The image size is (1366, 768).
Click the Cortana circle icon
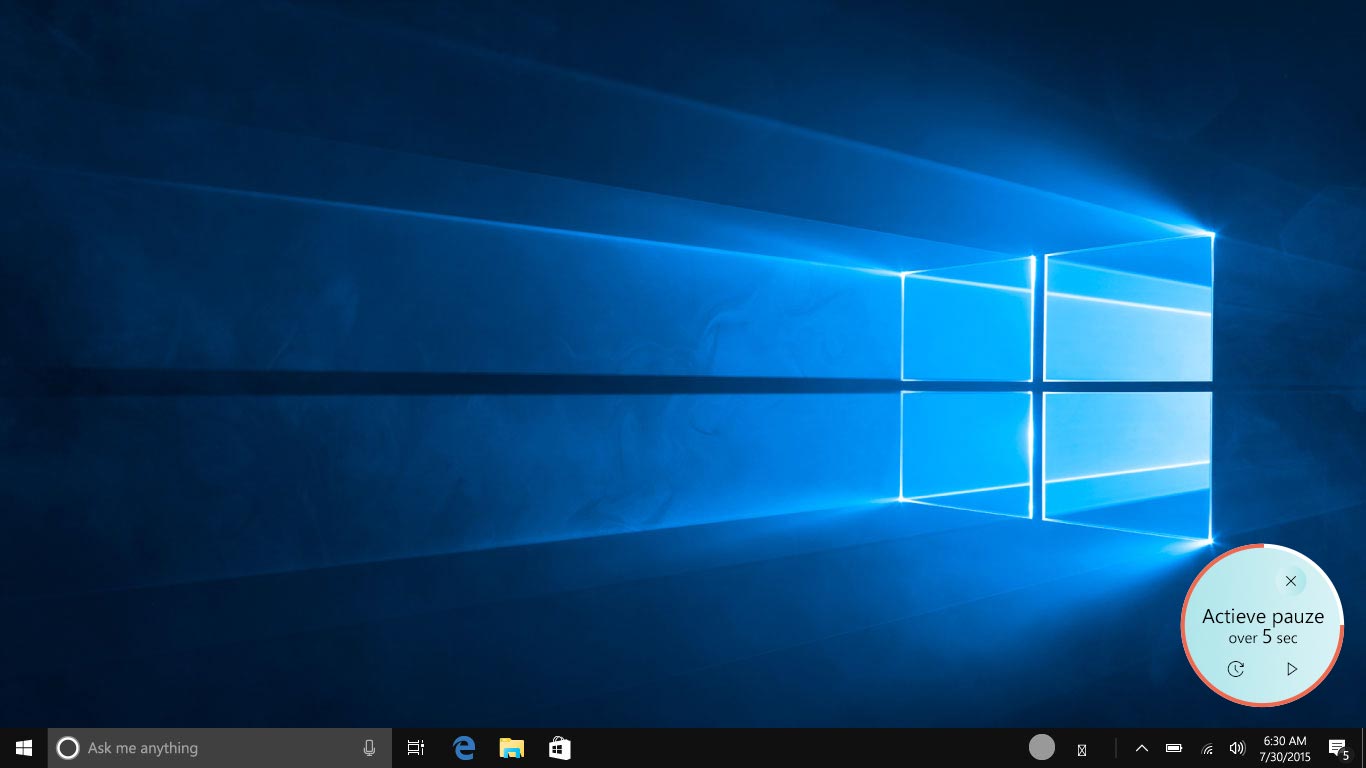coord(67,748)
